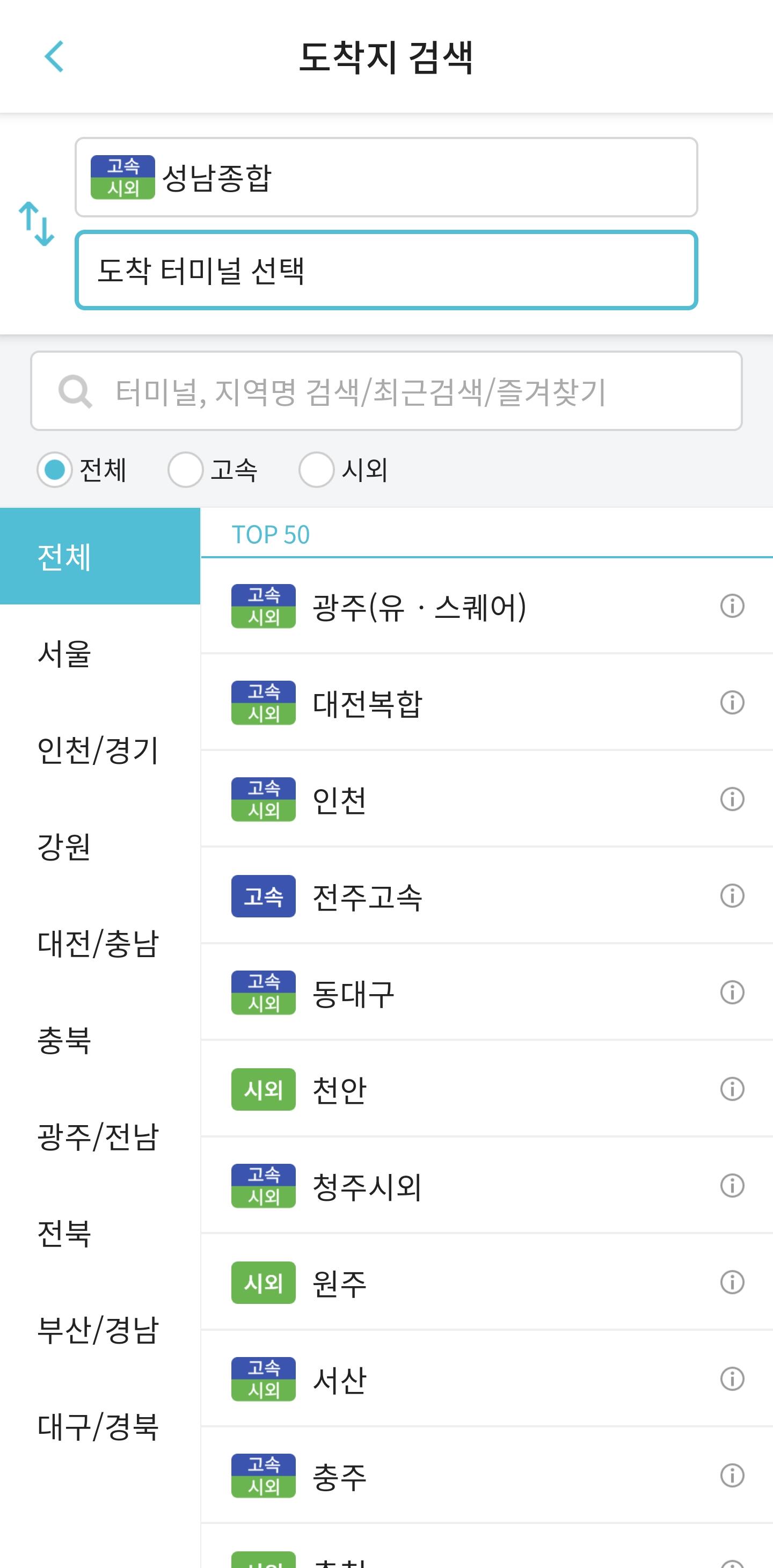
Task: View info icon for 전주고속
Action: coord(732,895)
